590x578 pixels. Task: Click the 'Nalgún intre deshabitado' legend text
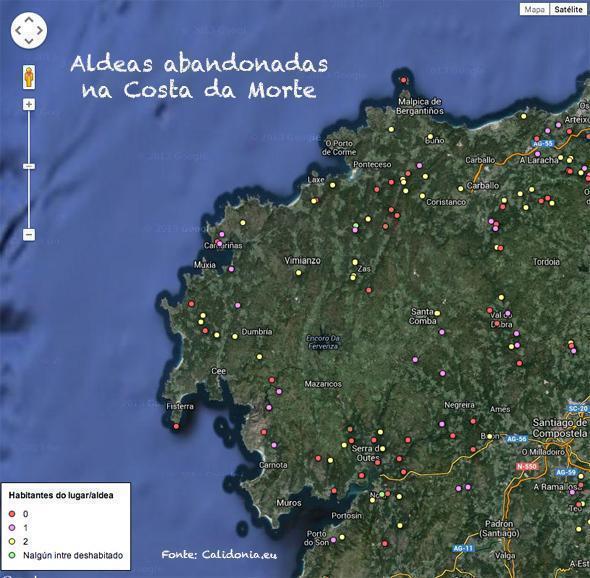point(73,555)
